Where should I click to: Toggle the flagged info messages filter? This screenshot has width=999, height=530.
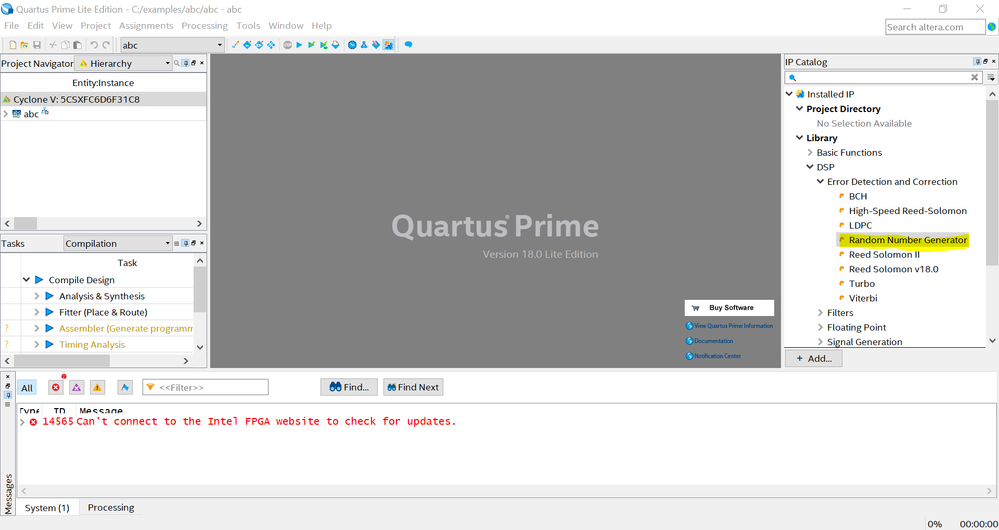[125, 387]
